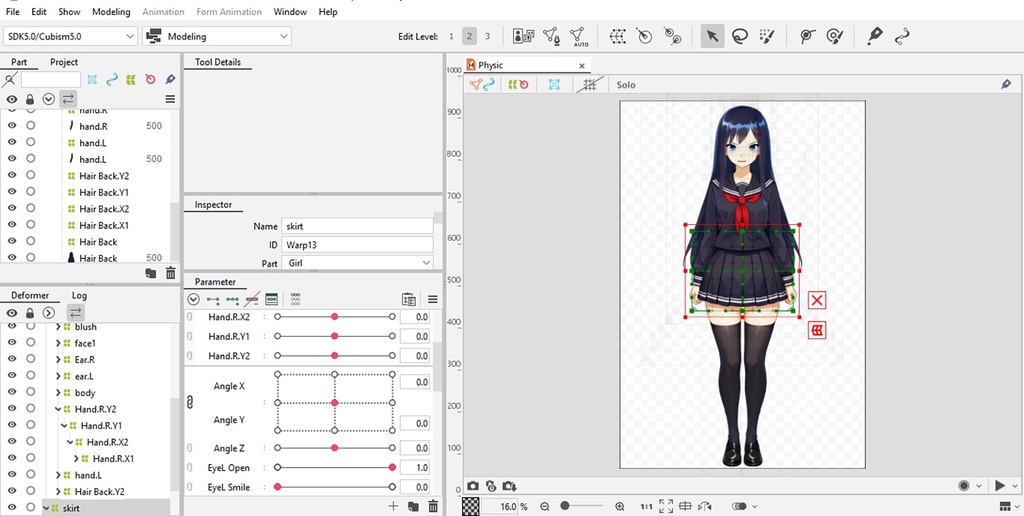This screenshot has width=1024, height=516.
Task: Click the EyeL Open slider handle
Action: [x=392, y=468]
